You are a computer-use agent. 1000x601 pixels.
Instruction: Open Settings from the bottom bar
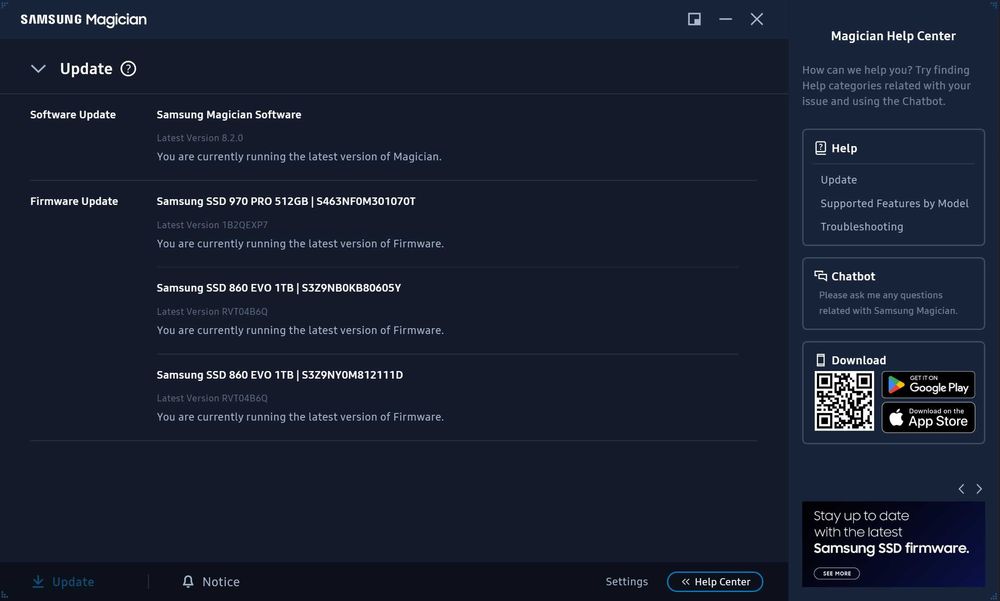[x=627, y=581]
